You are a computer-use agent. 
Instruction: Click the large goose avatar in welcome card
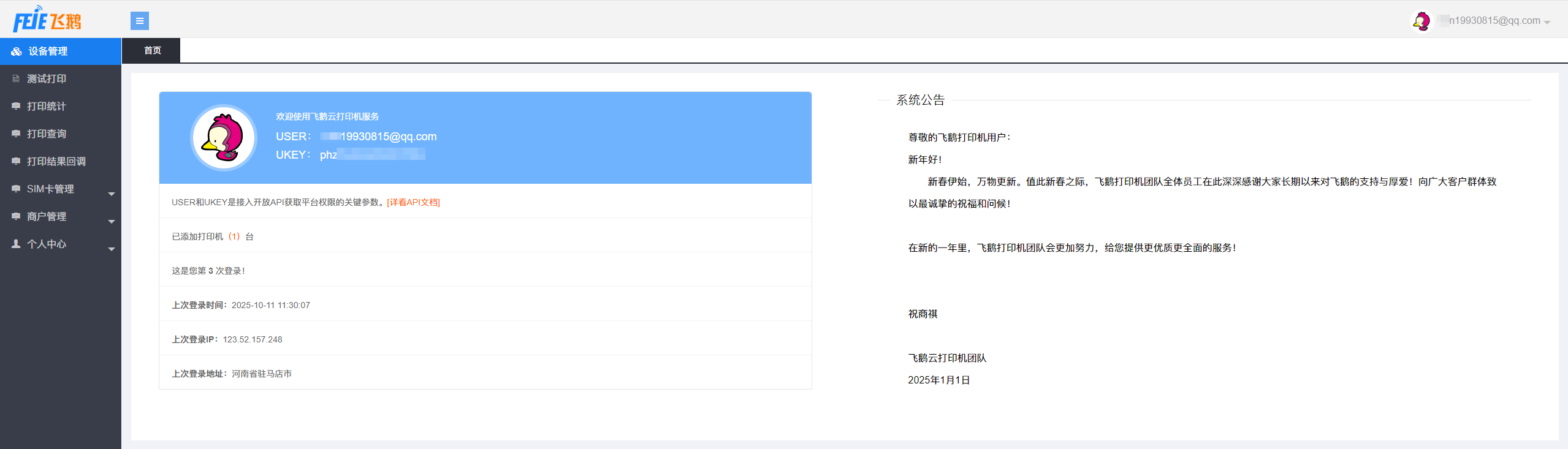223,138
